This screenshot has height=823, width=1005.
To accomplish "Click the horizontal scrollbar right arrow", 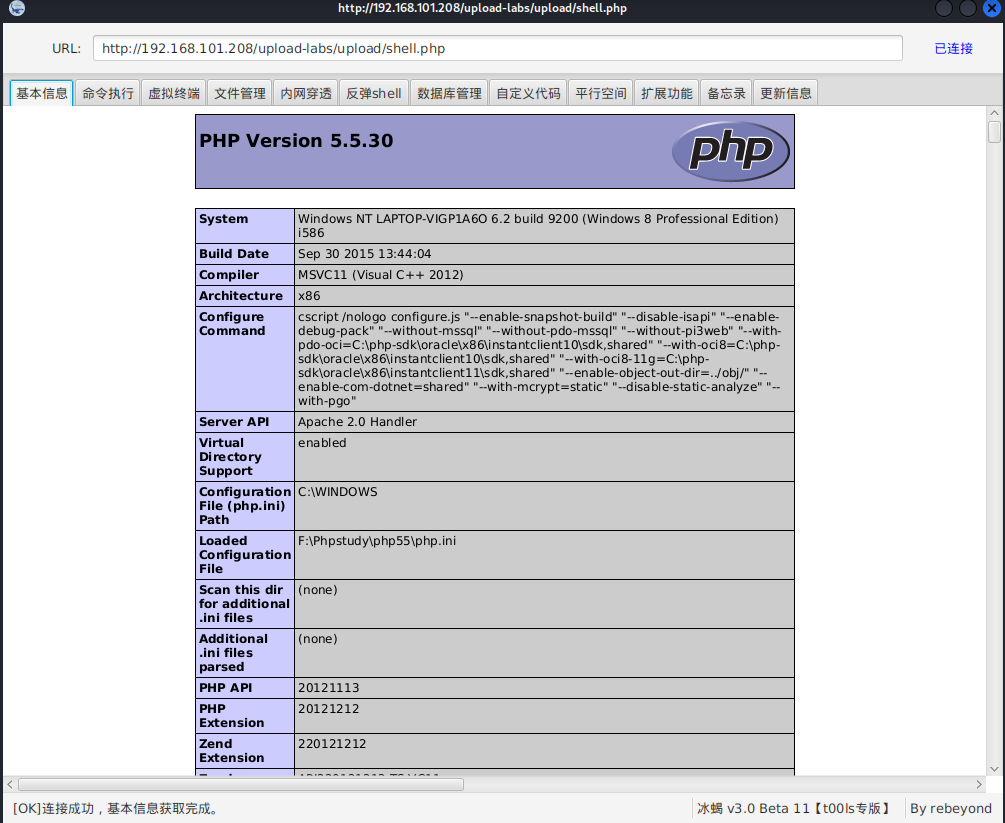I will tap(979, 784).
